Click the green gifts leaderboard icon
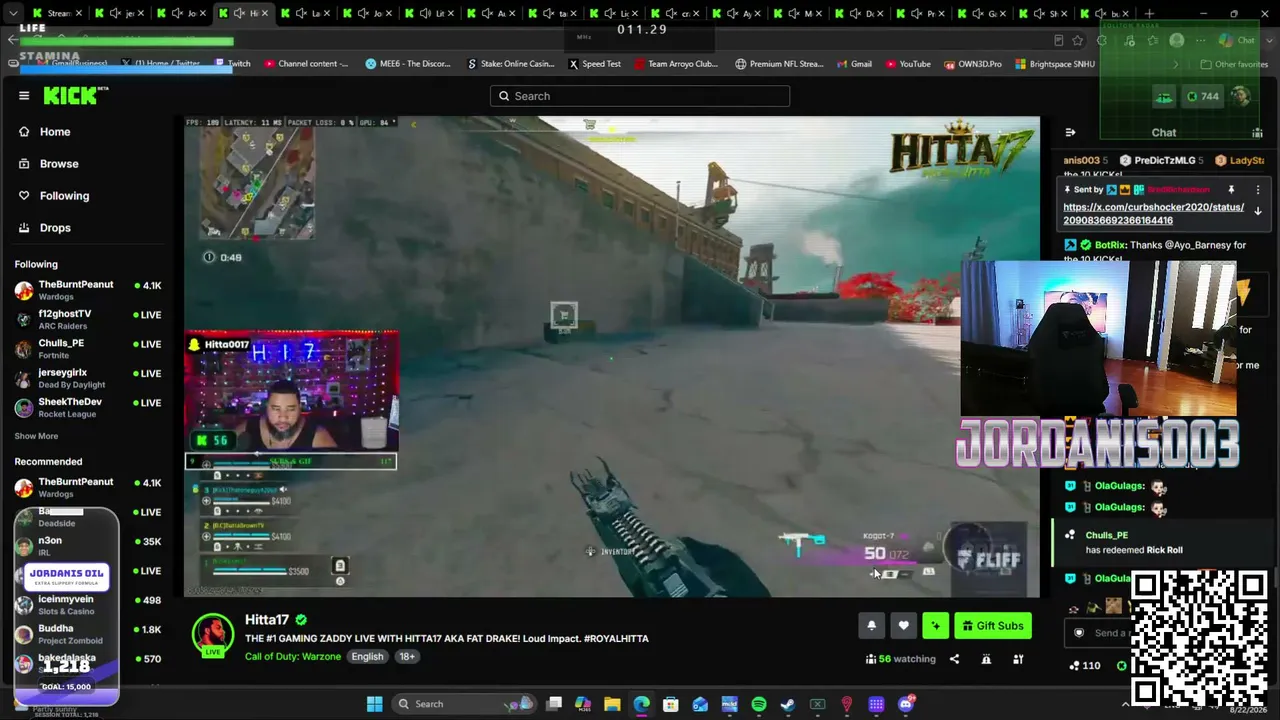This screenshot has height=720, width=1280. 1164,97
